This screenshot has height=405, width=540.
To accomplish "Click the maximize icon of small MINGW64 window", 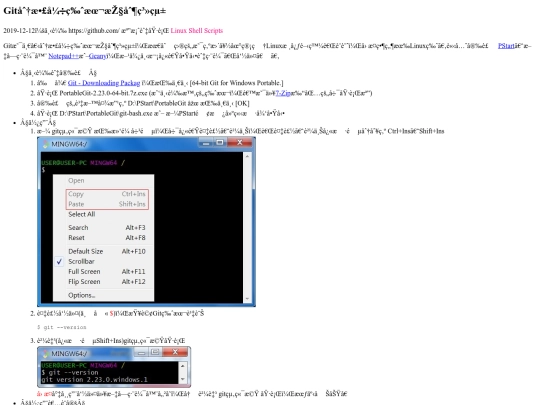I will point(155,352).
